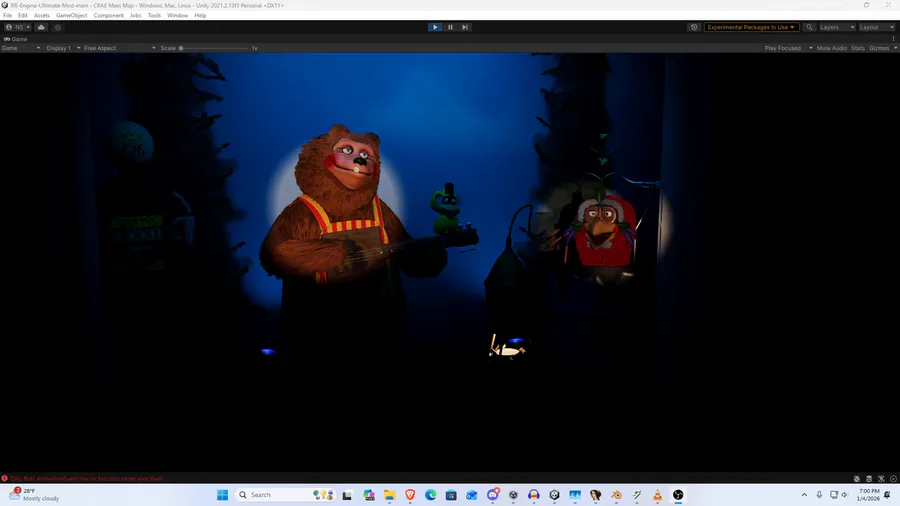Open File Explorer from the taskbar
Viewport: 900px width, 506px height.
point(390,495)
